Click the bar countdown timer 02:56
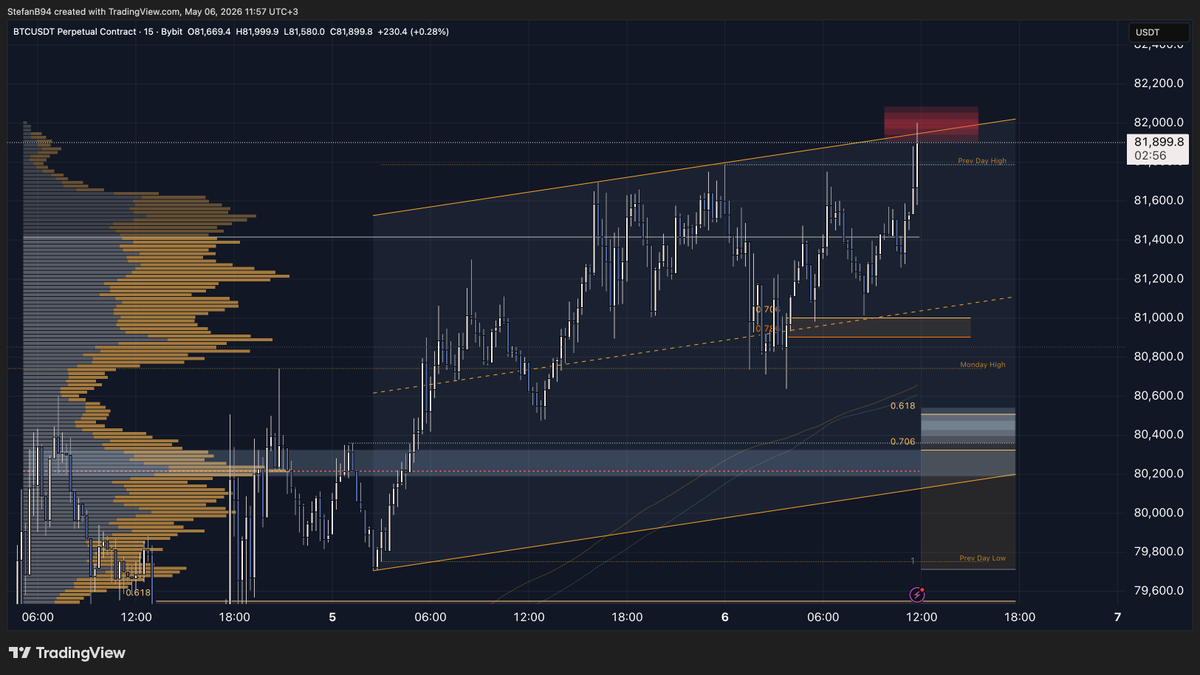 (x=1152, y=156)
